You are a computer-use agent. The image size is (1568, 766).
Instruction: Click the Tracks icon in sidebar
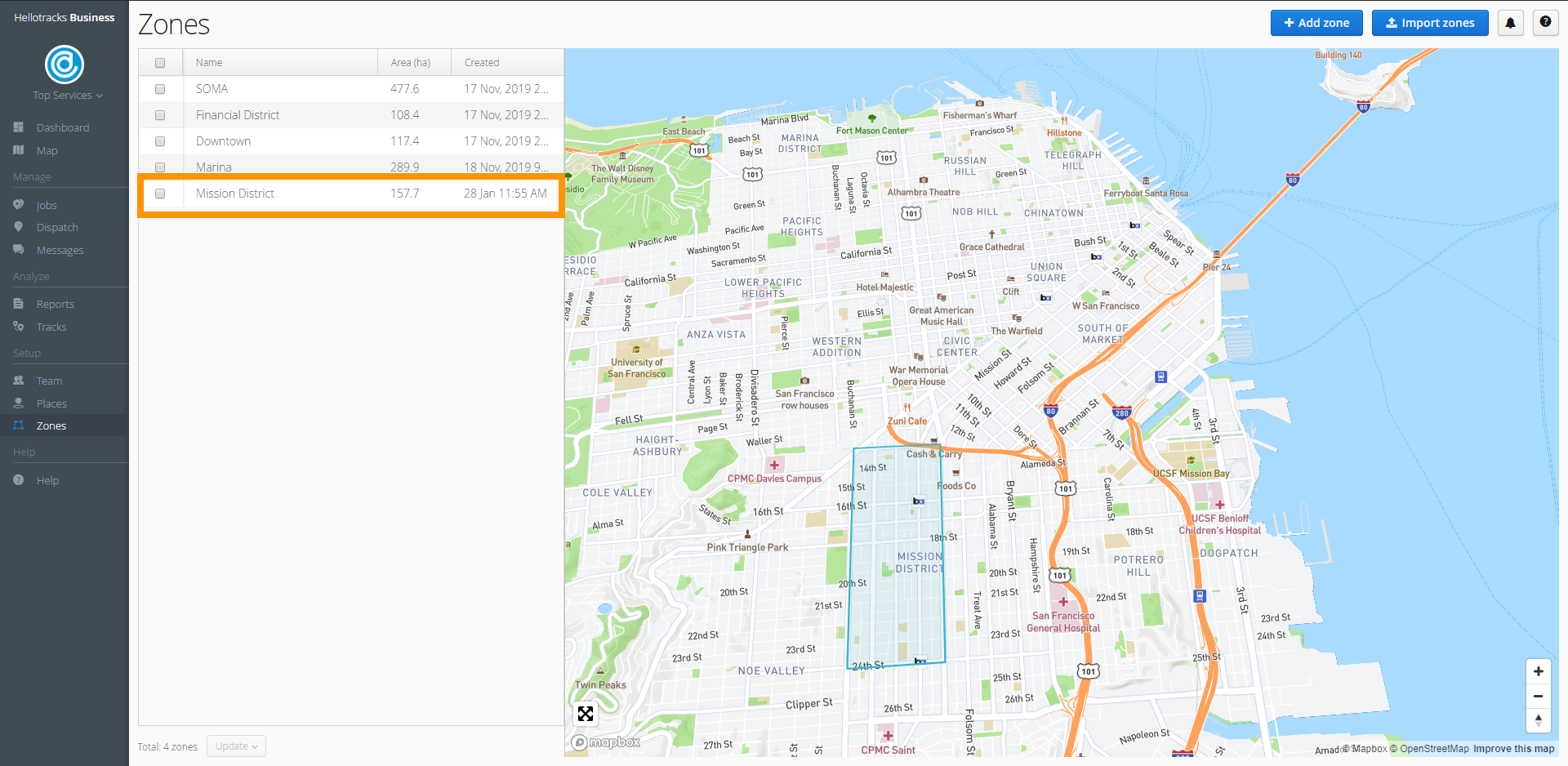click(x=19, y=327)
